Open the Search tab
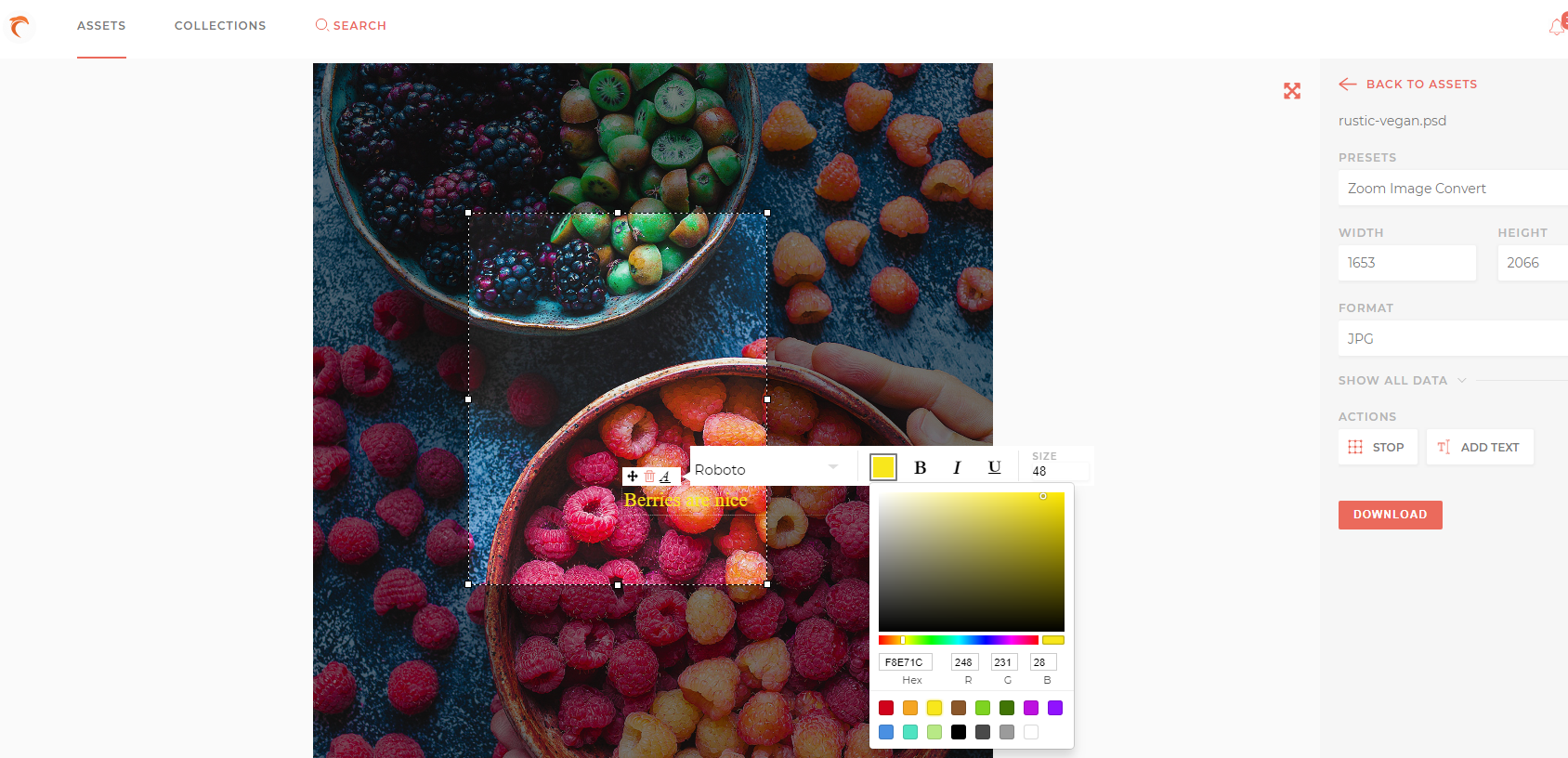 351,25
